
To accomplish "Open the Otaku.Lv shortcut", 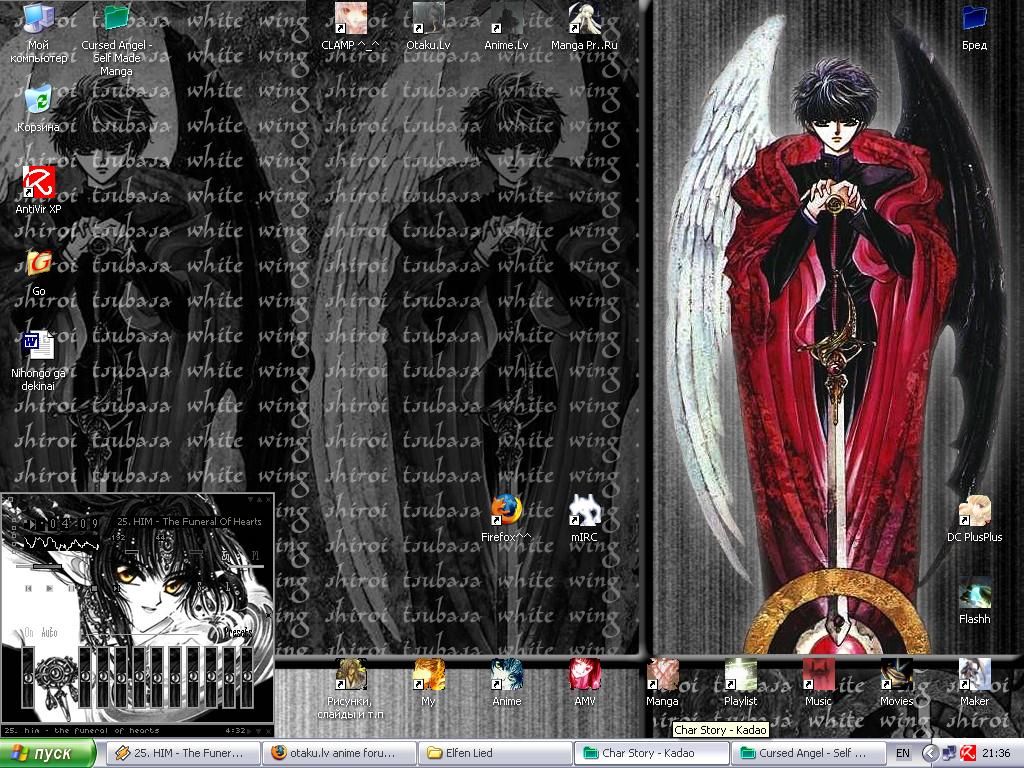I will pos(428,26).
